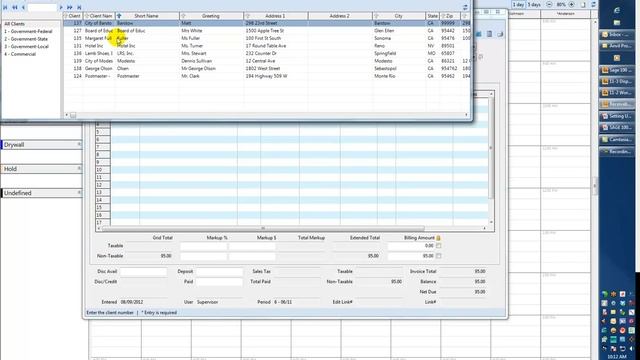Click the Client Name column header
Screen dimensions: 640x360
(99, 16)
